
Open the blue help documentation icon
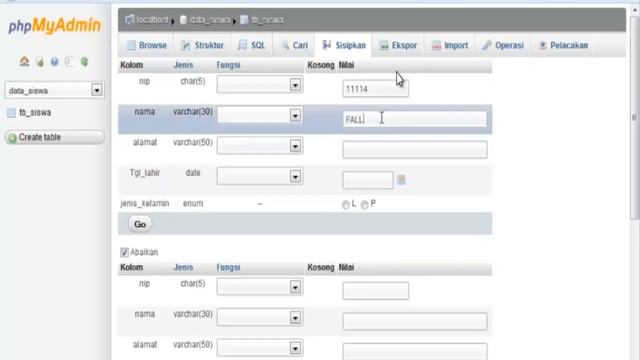(x=54, y=62)
